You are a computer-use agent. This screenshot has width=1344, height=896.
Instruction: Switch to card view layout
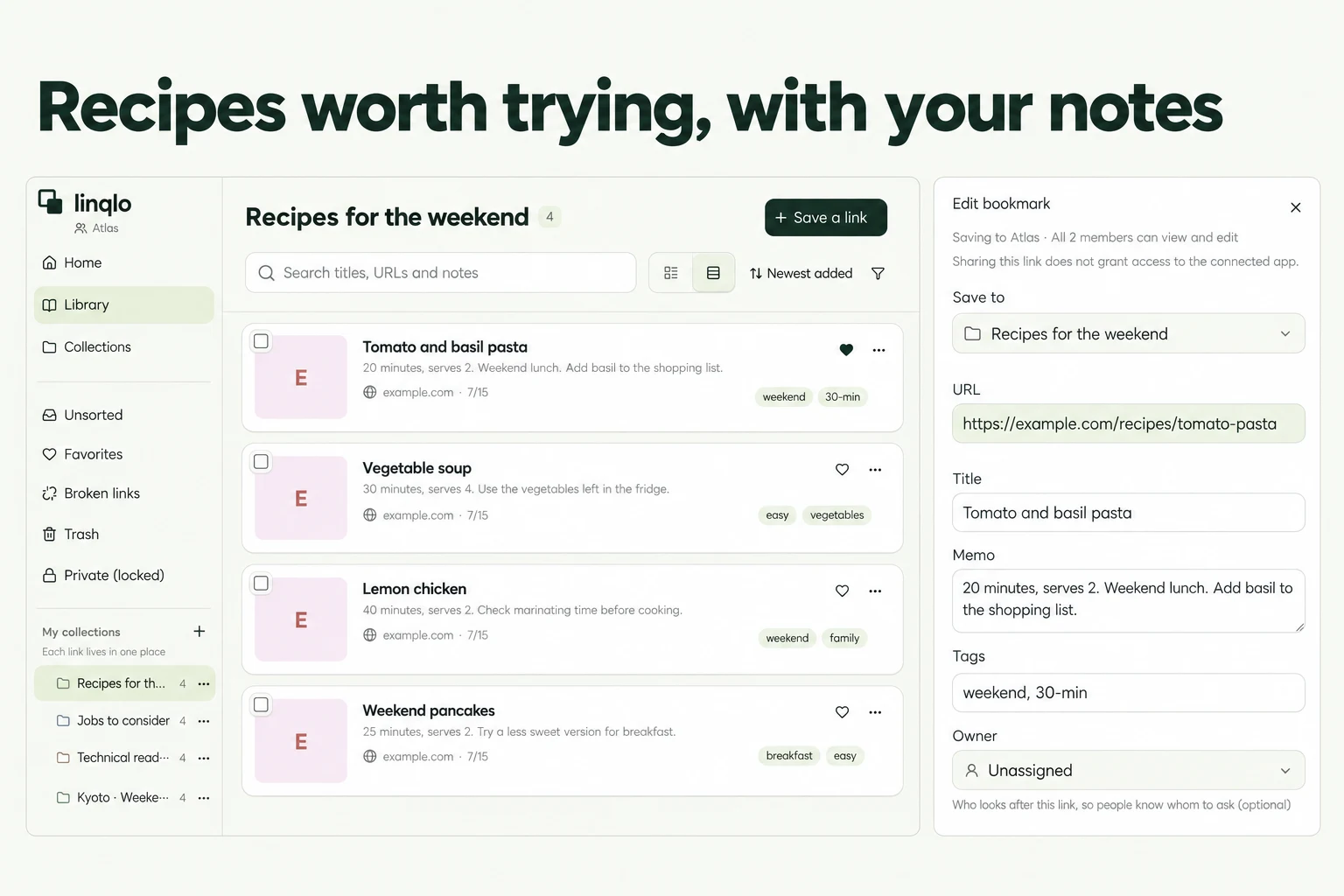(x=713, y=273)
